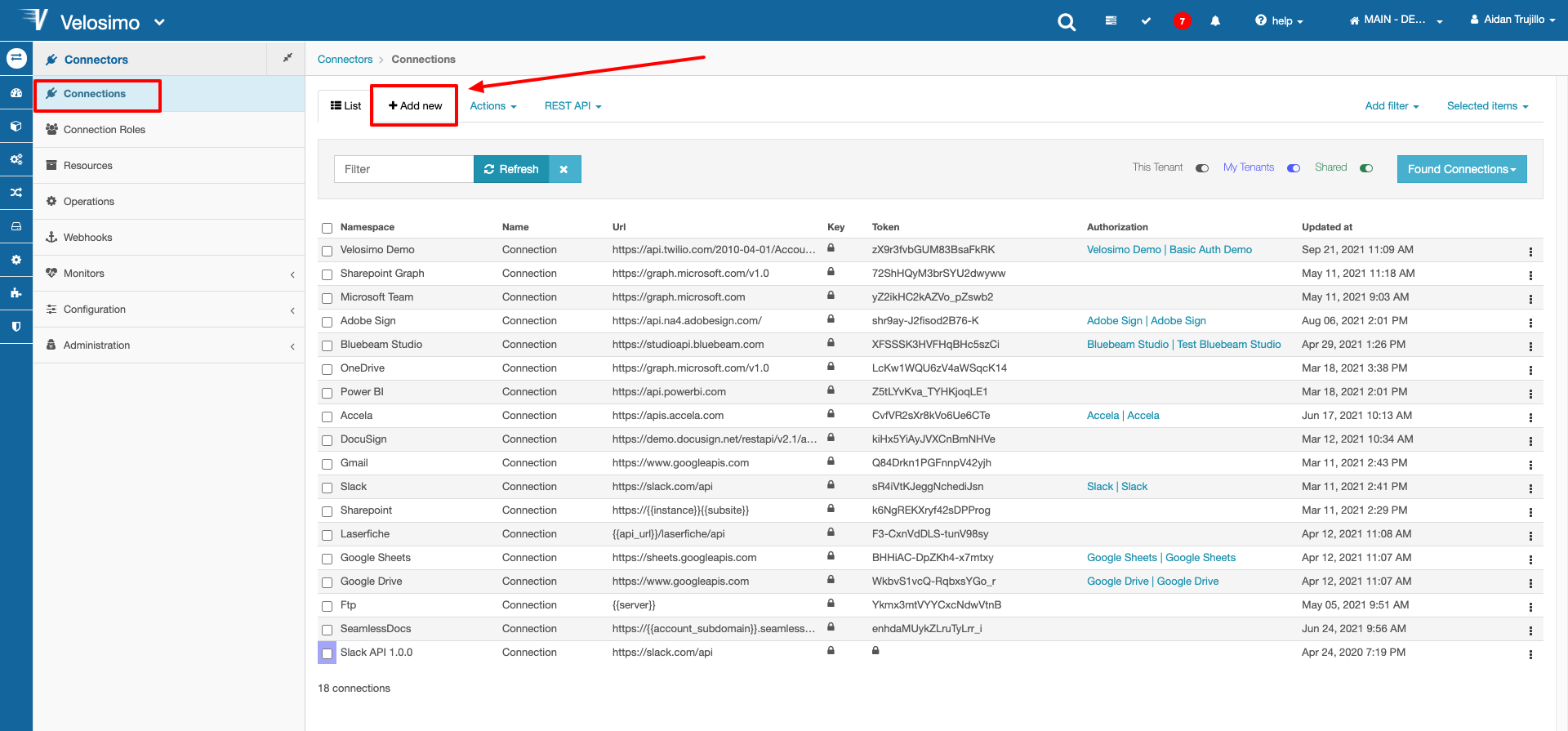Toggle the select-all checkbox in table header
The image size is (1568, 731).
click(x=327, y=228)
